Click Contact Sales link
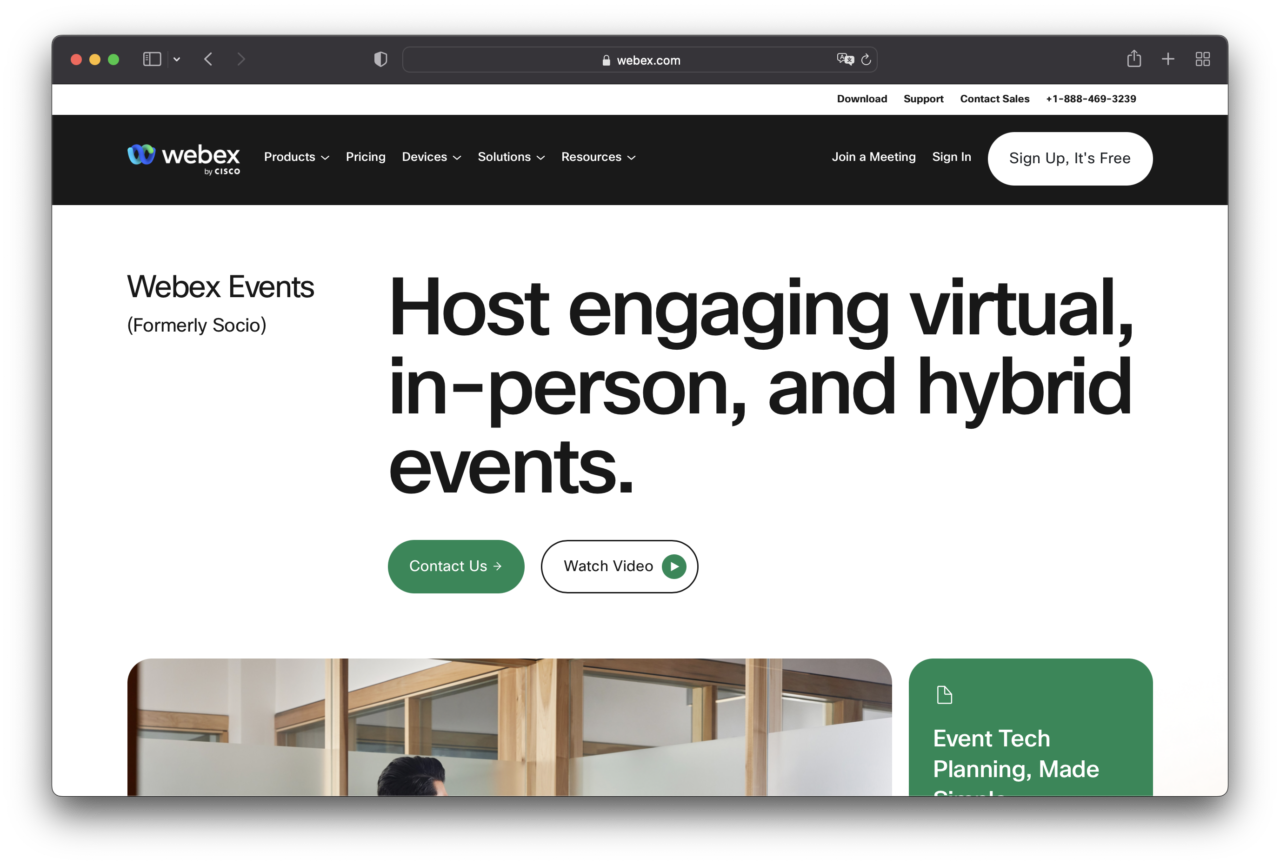This screenshot has height=865, width=1280. (994, 99)
